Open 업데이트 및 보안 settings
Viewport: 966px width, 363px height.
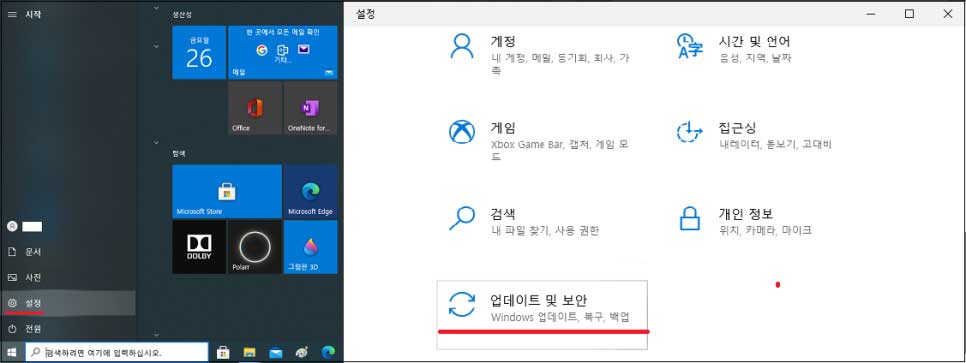click(542, 314)
